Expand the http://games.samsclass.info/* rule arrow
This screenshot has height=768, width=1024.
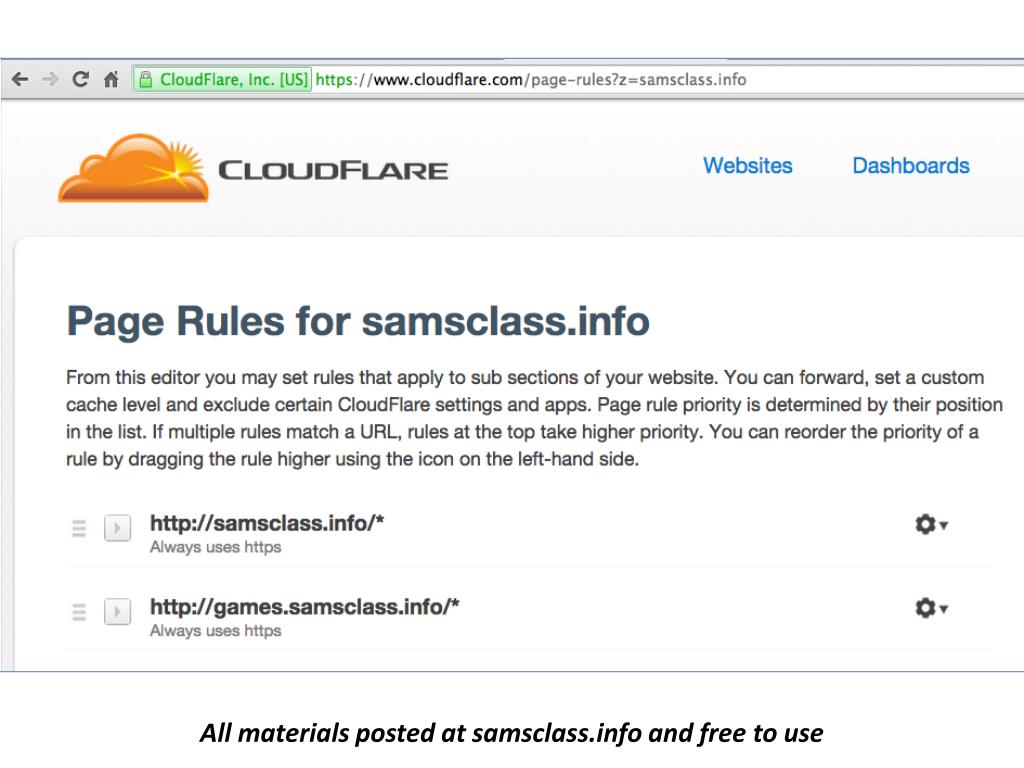118,612
